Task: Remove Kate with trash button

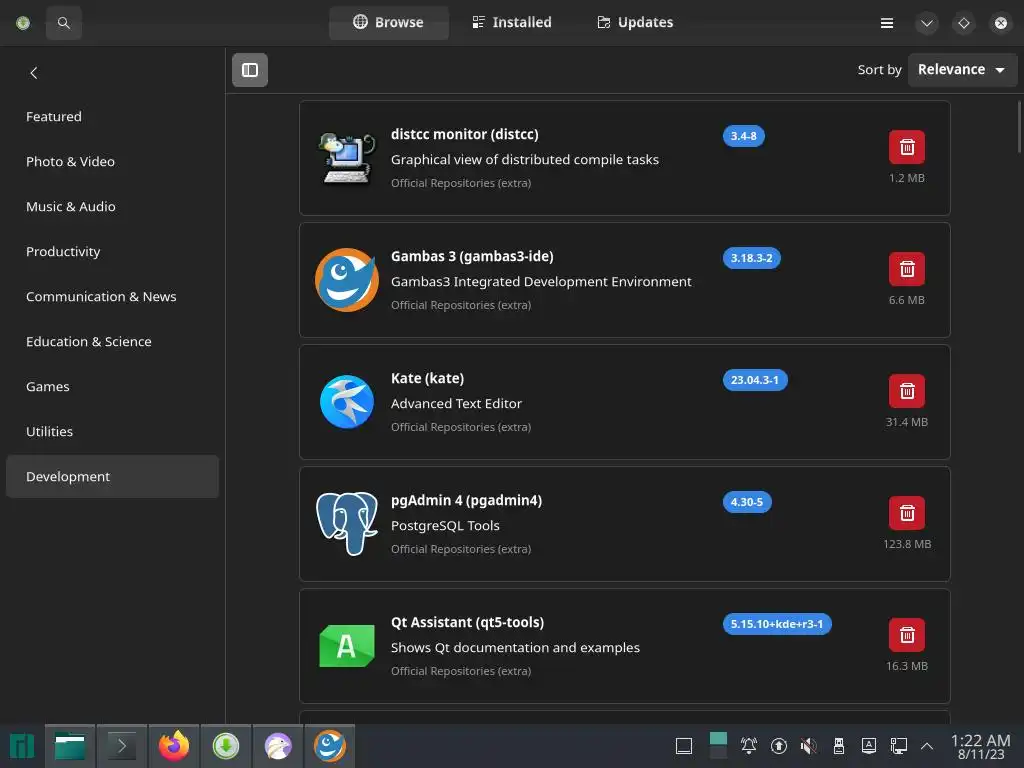Action: [x=906, y=391]
